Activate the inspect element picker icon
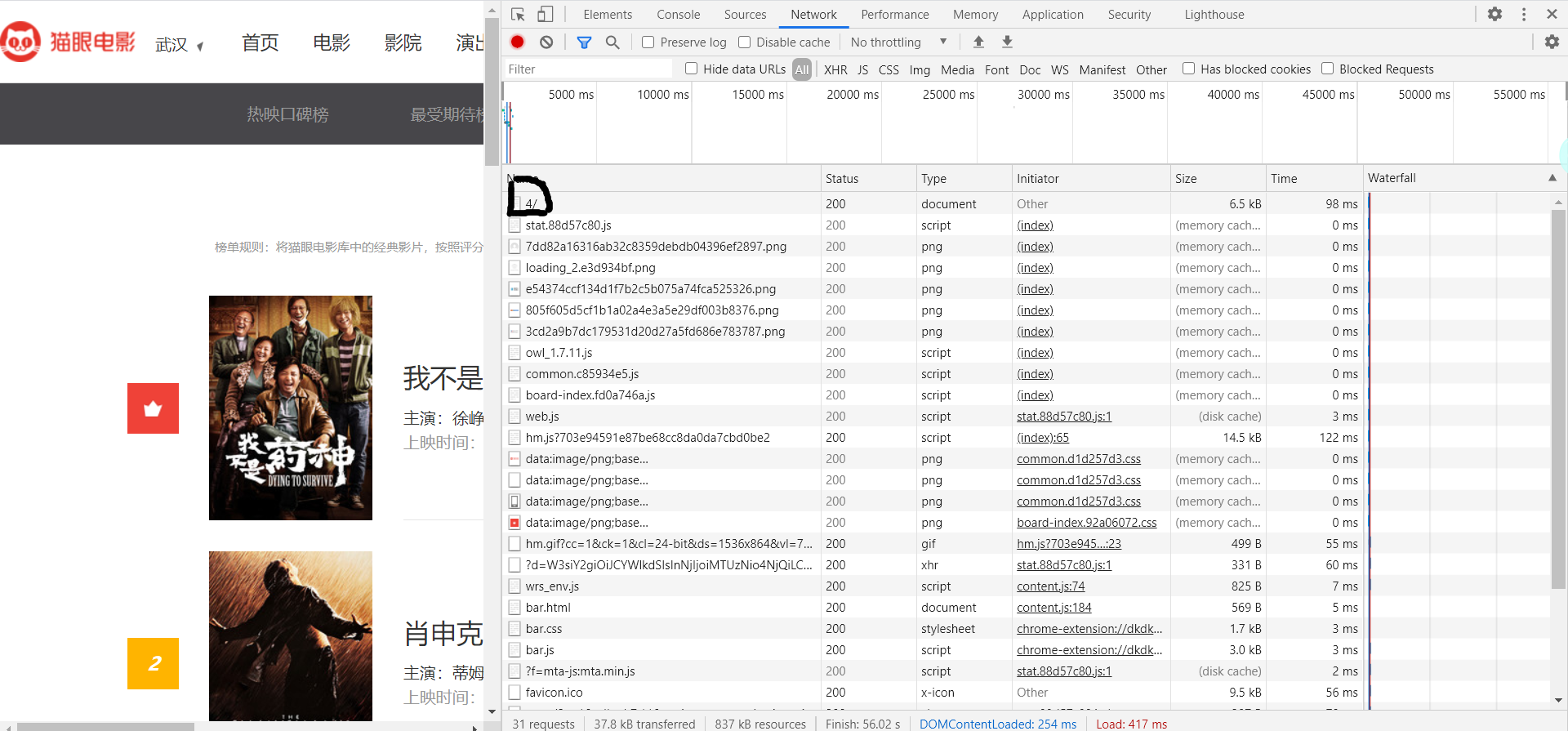 (518, 15)
